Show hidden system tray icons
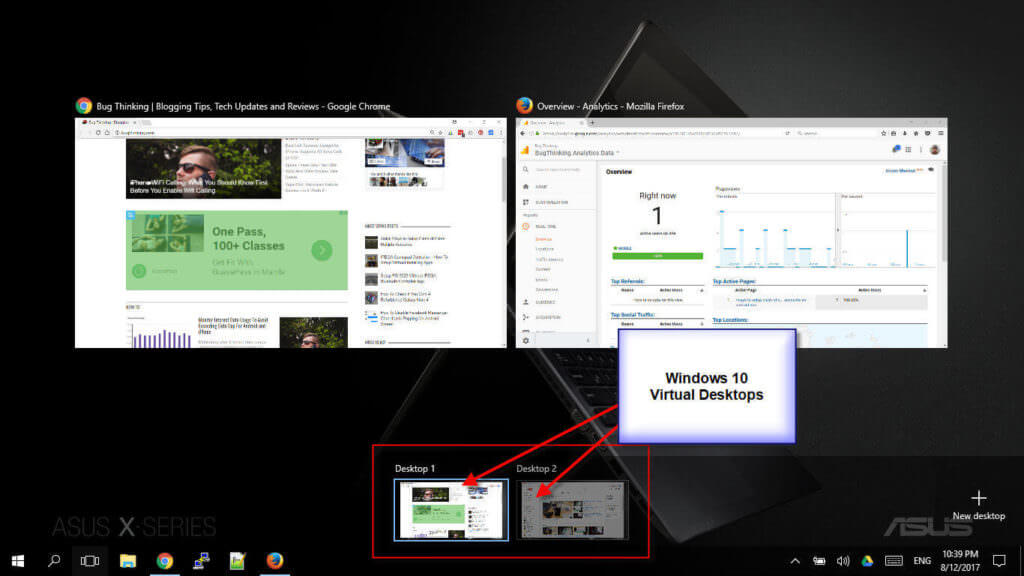 [x=795, y=561]
